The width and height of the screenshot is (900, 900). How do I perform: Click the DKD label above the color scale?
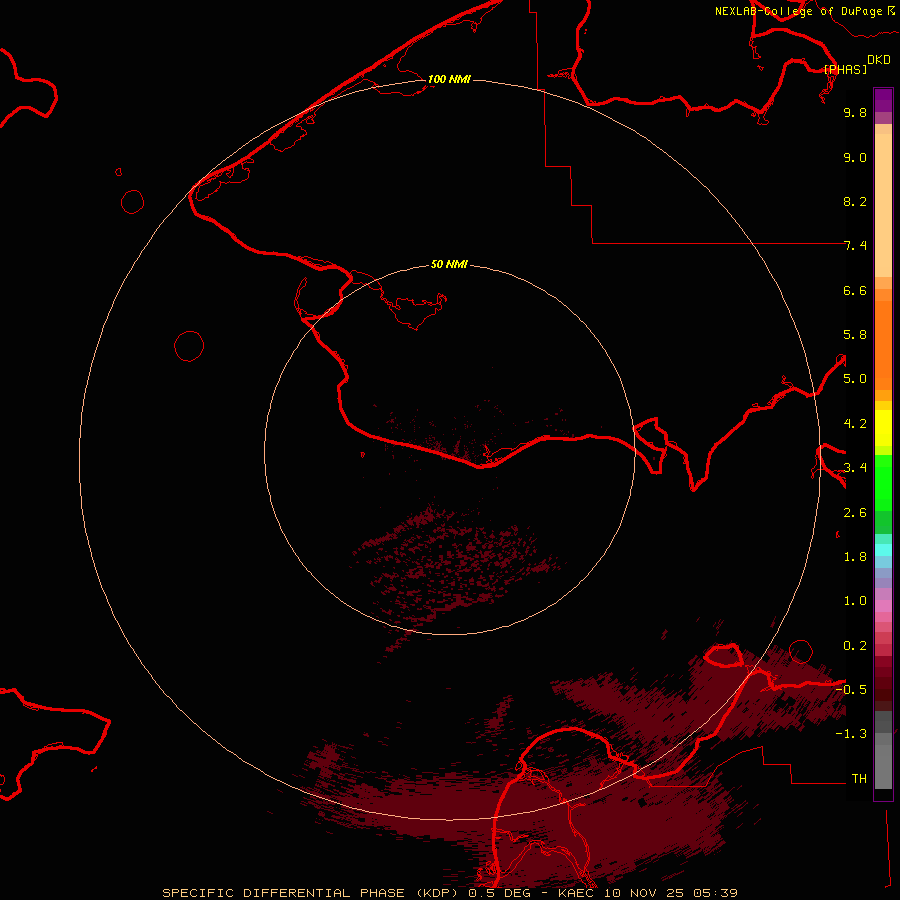coord(879,59)
